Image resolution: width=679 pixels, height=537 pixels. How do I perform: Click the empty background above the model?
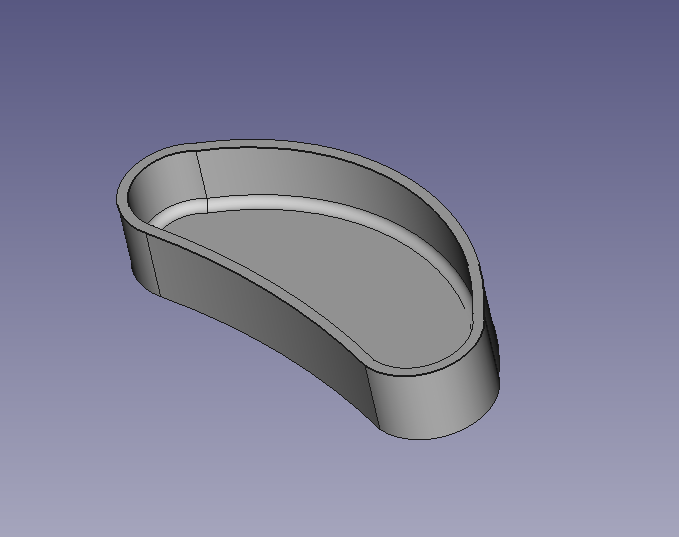[x=340, y=60]
